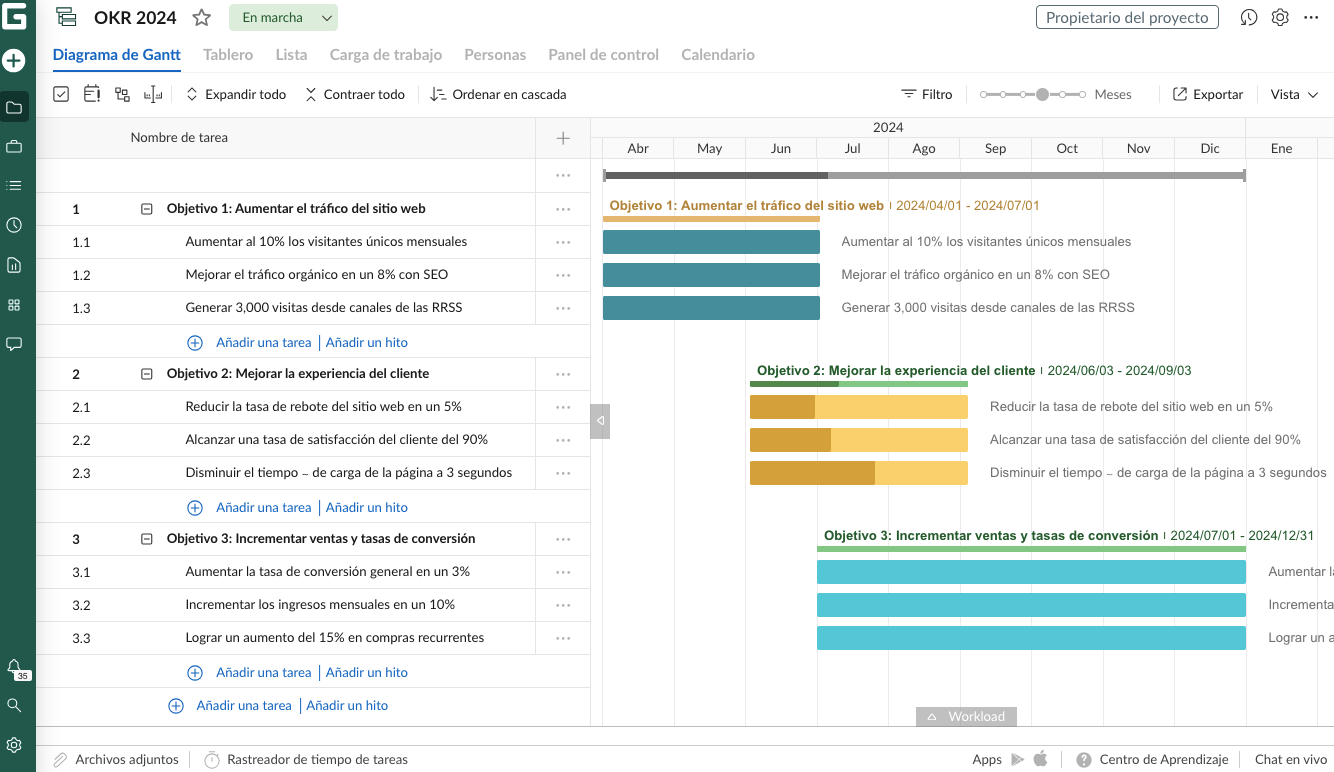
Task: Click Añadir un hito under Objetivo 2
Action: click(x=367, y=507)
